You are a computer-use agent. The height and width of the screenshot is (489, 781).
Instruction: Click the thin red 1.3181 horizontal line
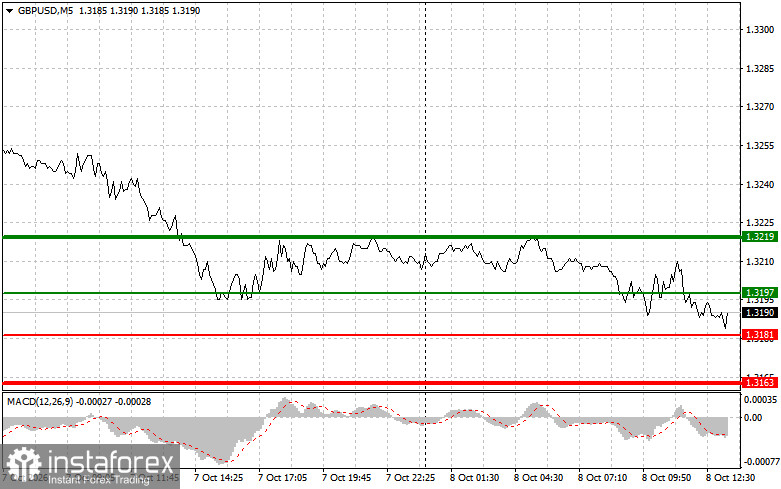pos(372,335)
